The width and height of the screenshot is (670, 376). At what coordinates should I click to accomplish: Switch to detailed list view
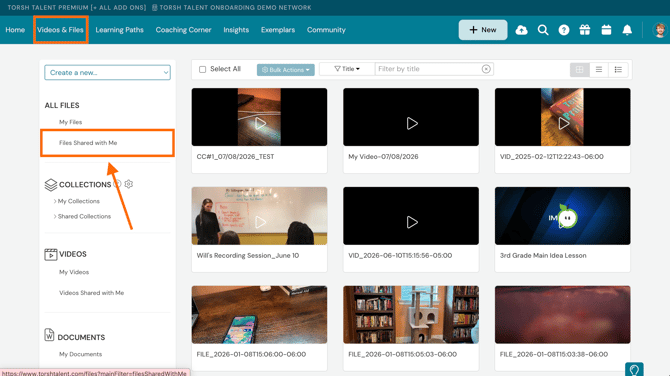618,69
